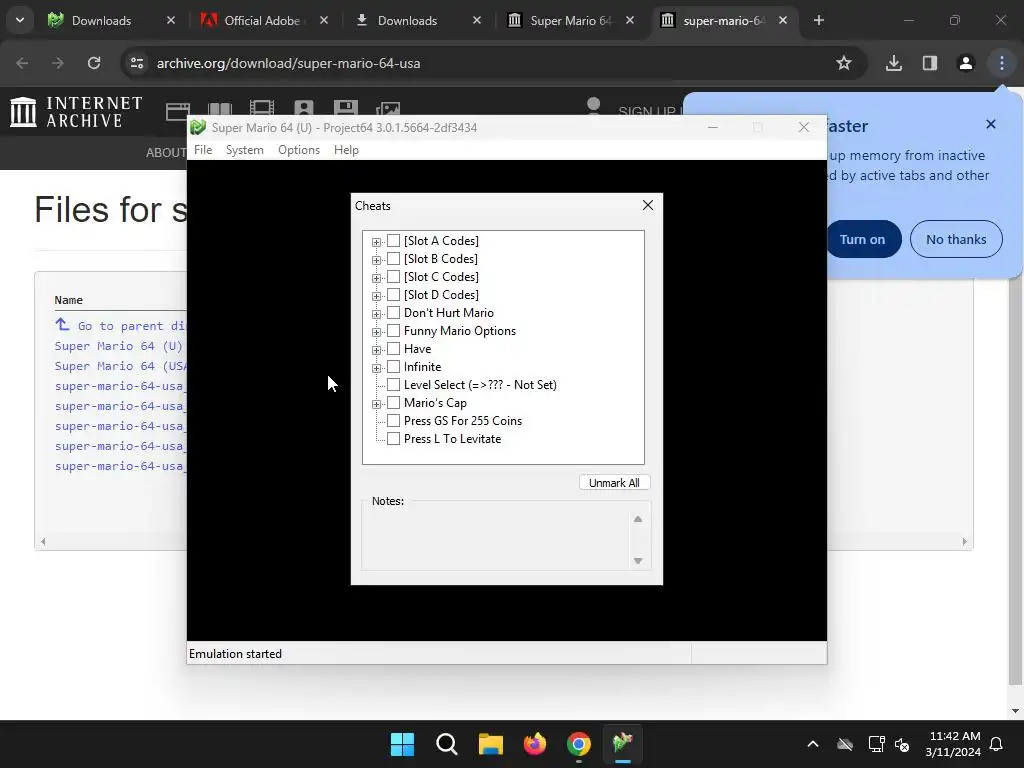Click Turn on in the Chrome memory popup

click(862, 239)
